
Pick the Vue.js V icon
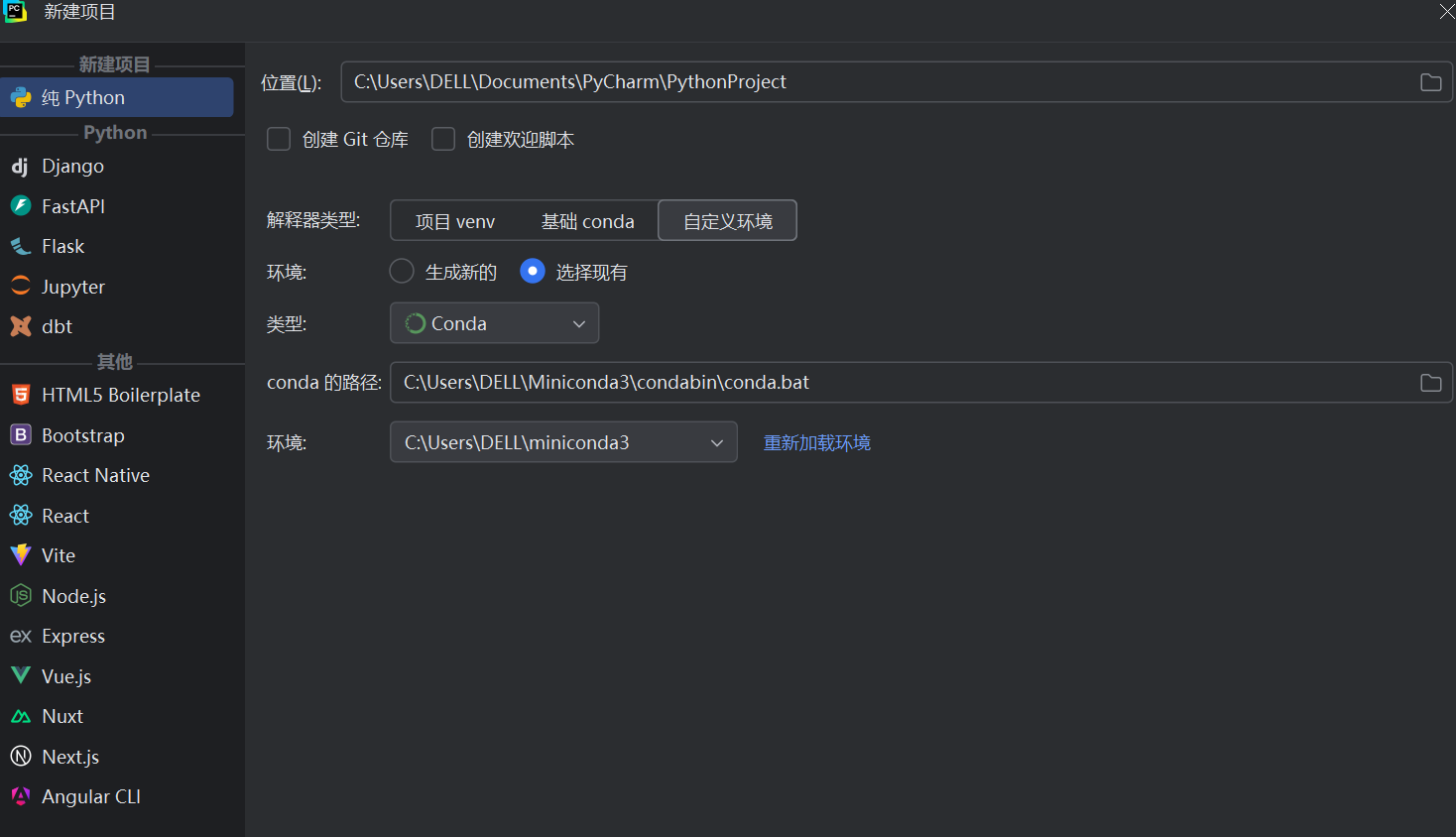(21, 675)
